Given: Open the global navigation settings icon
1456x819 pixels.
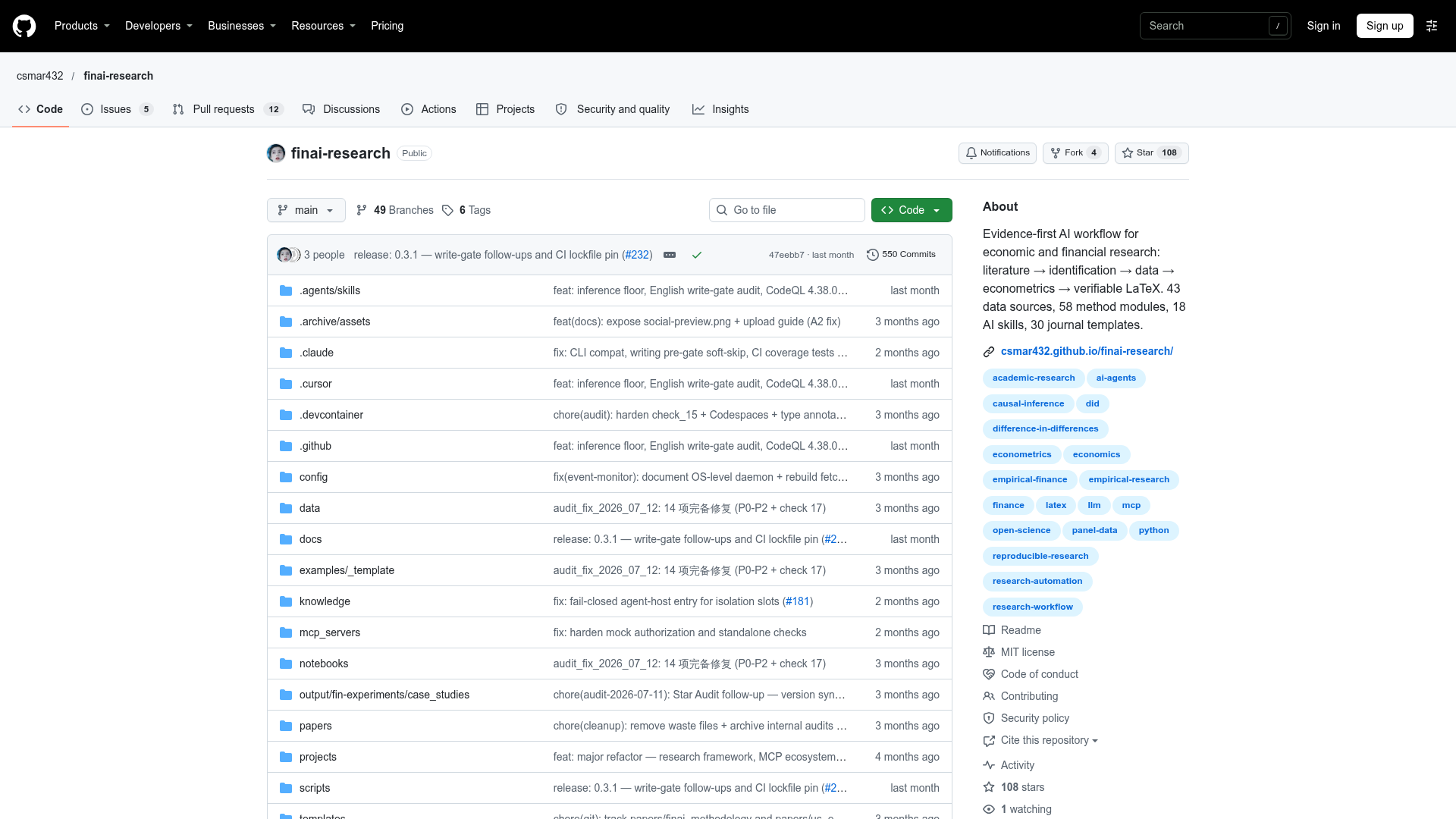Looking at the screenshot, I should point(1432,26).
